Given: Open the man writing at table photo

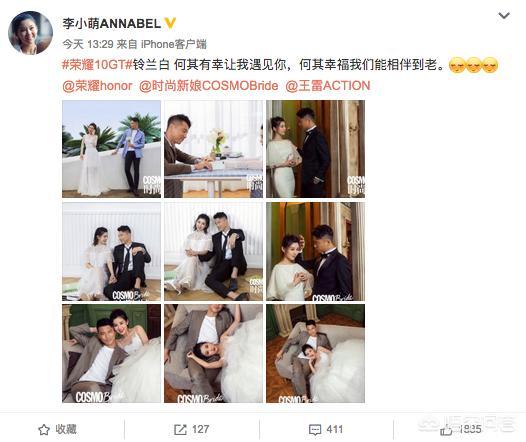Looking at the screenshot, I should click(x=213, y=149).
